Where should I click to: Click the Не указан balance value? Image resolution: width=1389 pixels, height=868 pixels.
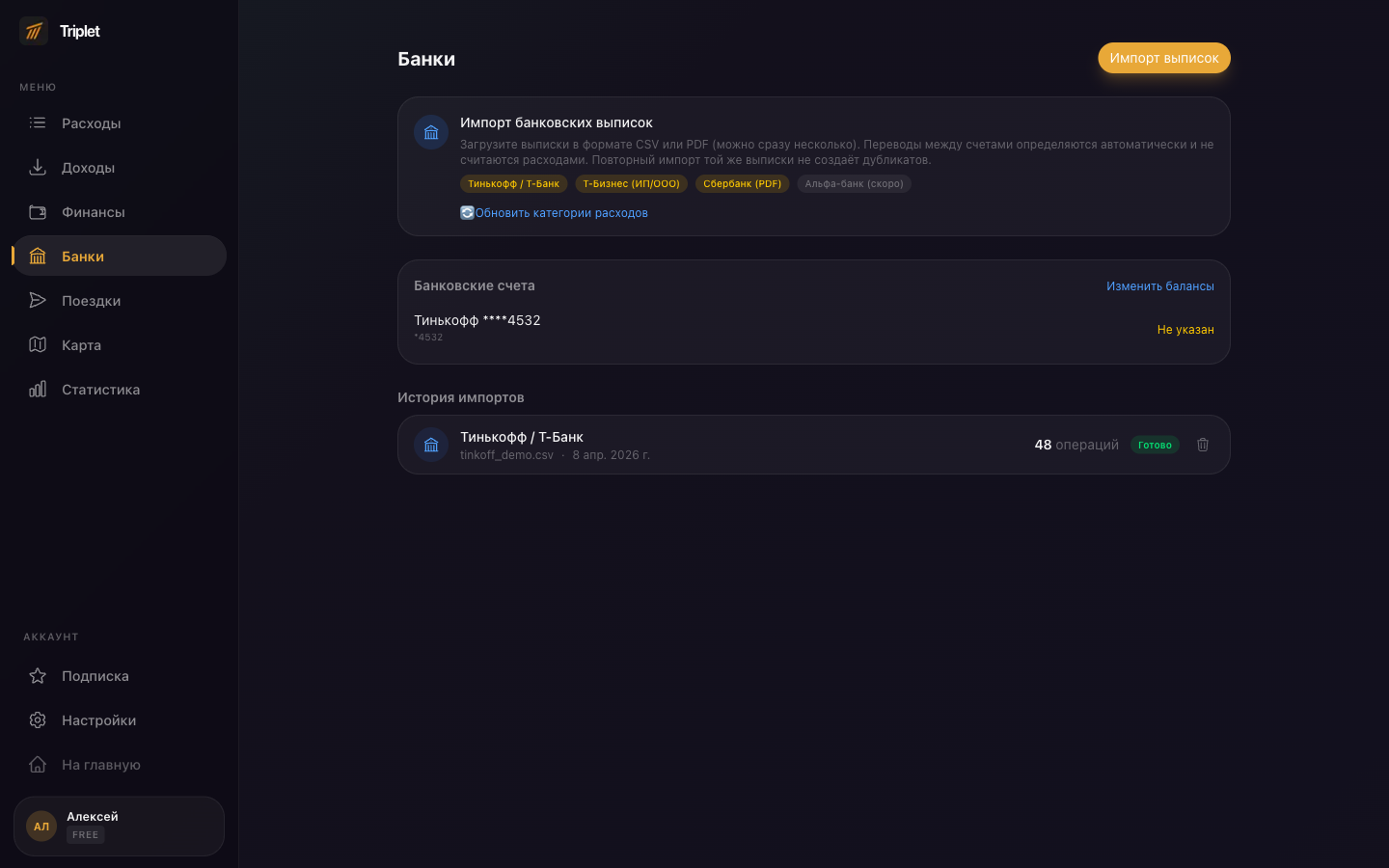[x=1185, y=329]
